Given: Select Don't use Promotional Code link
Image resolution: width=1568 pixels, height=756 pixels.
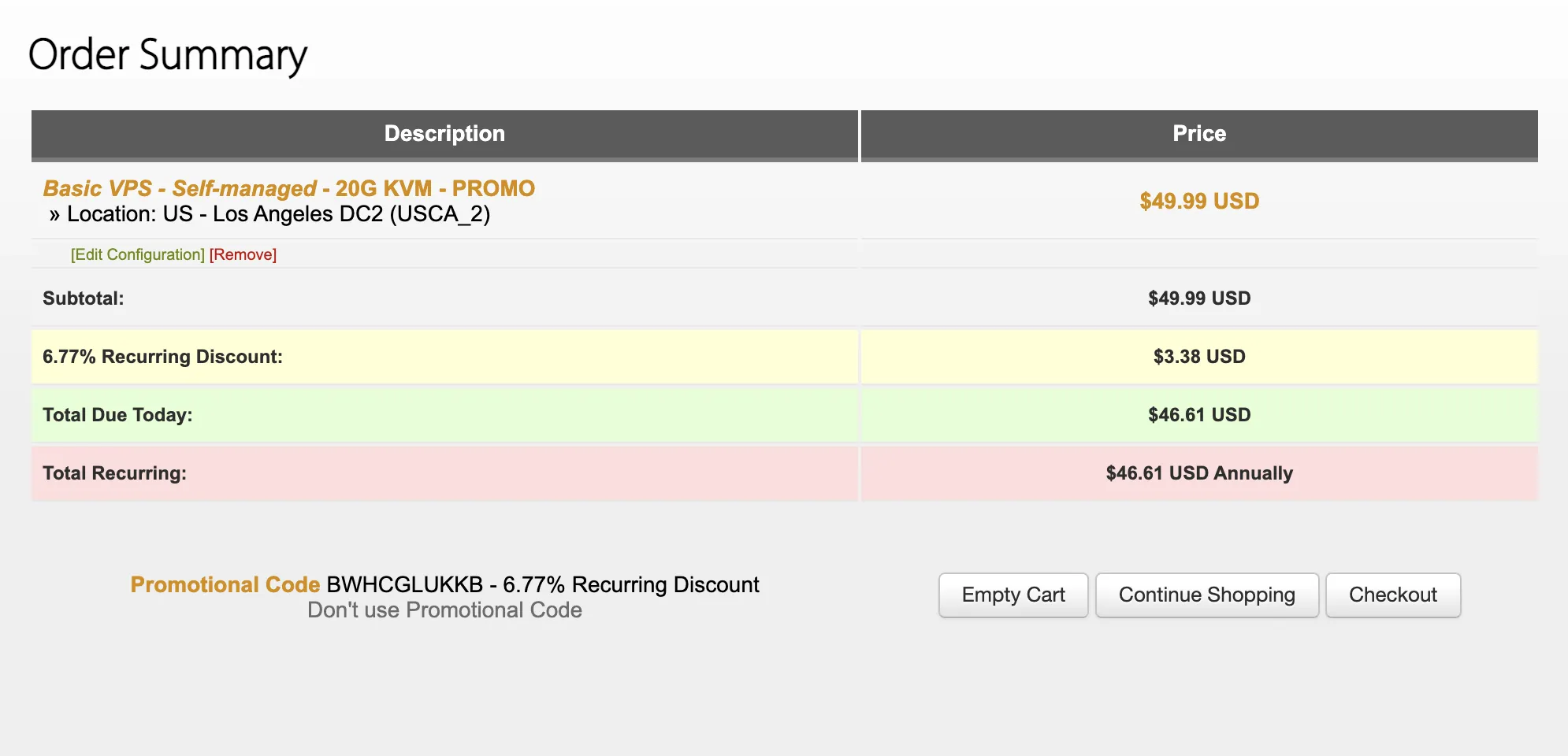Looking at the screenshot, I should coord(444,610).
